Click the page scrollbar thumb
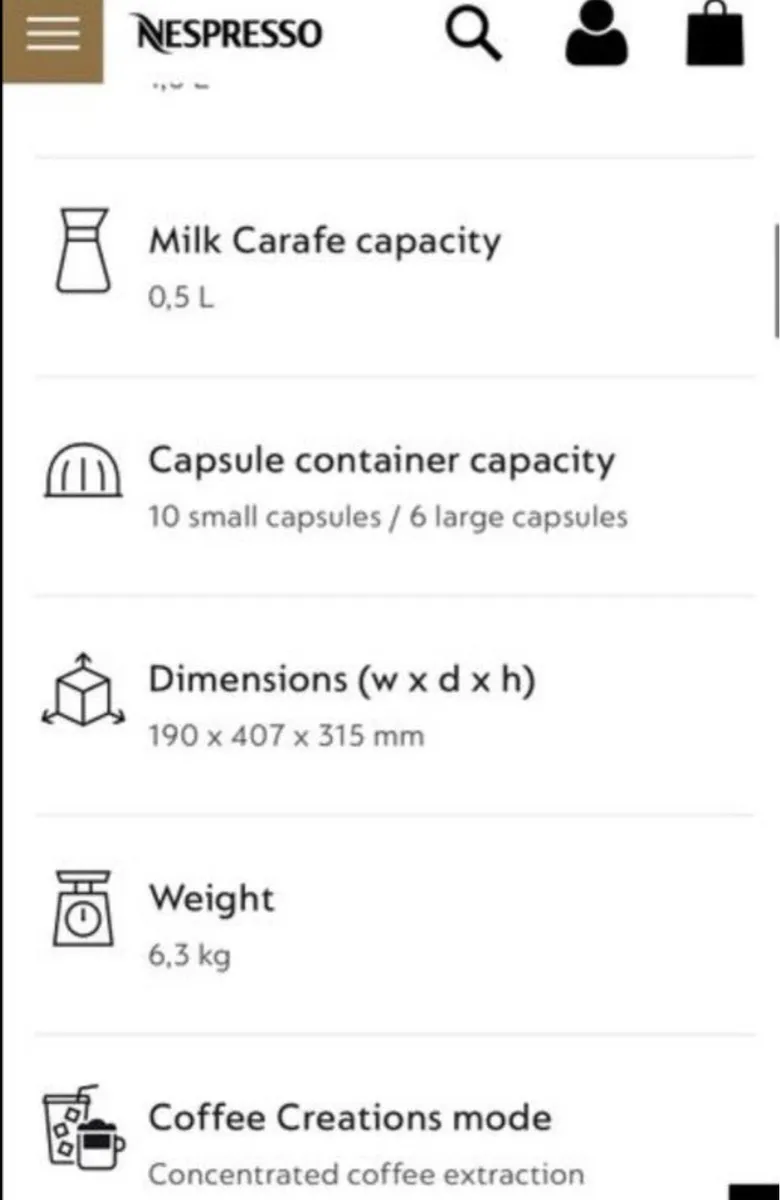This screenshot has height=1200, width=780. [x=776, y=282]
